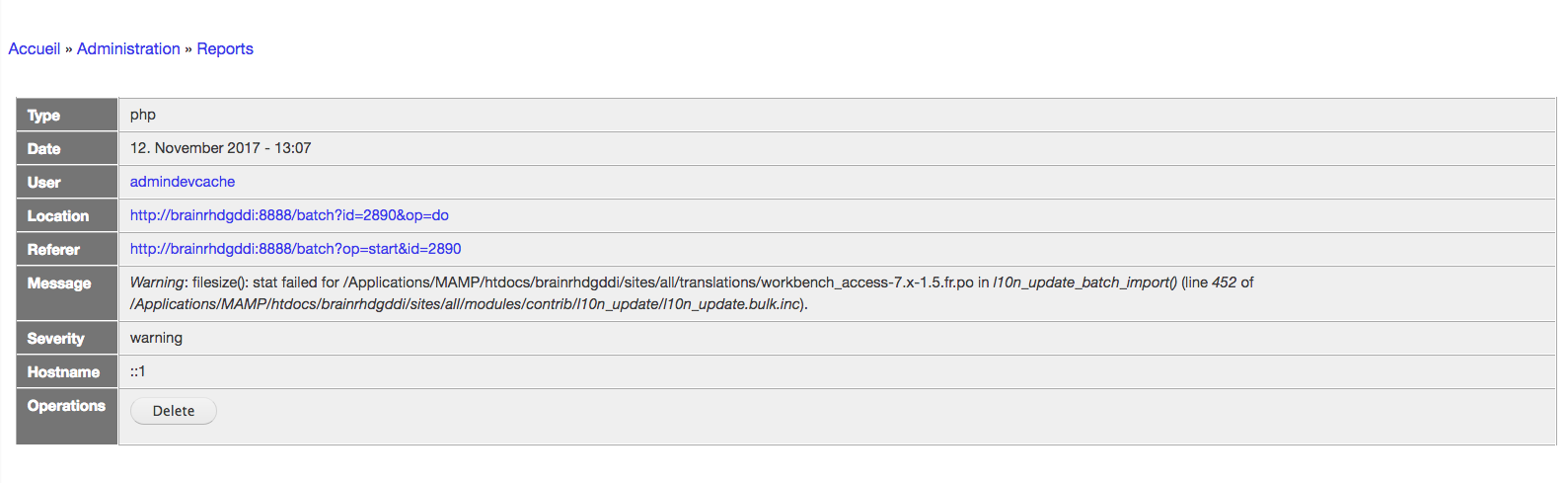Click the Hostname row header label
Screen dimensions: 1568x483
[x=63, y=371]
